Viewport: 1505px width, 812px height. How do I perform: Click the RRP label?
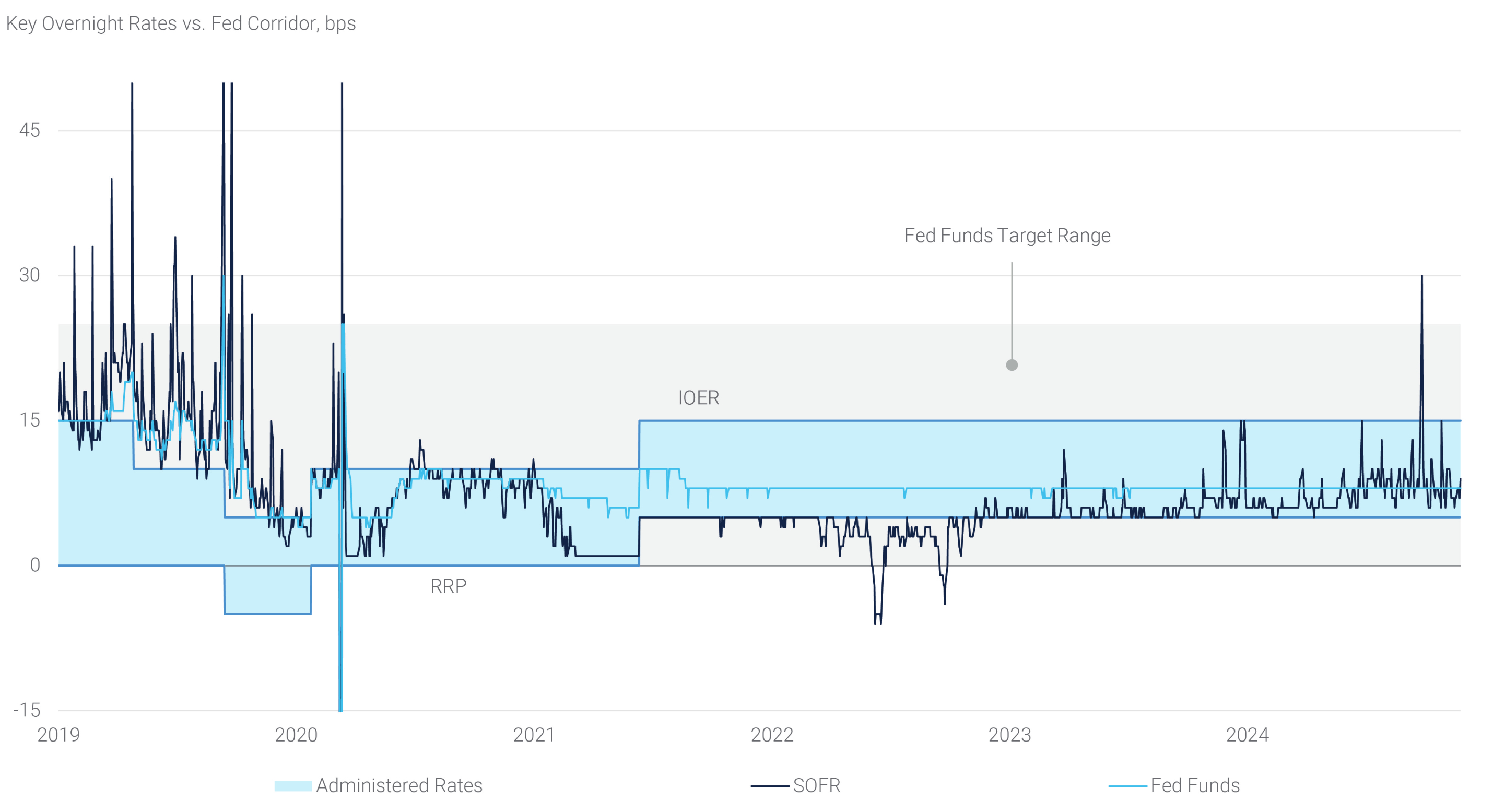coord(448,586)
